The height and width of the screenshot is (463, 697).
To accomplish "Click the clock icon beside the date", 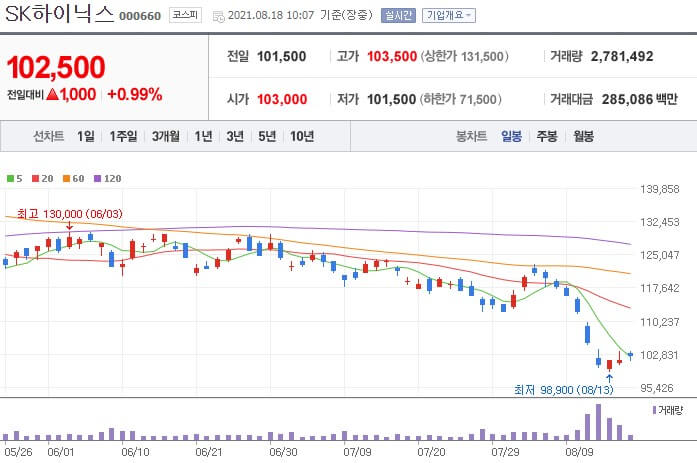I will (x=218, y=17).
